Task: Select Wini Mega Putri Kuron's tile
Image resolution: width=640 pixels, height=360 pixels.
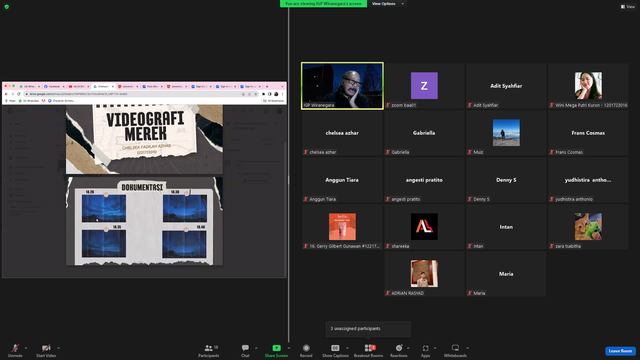Action: (x=588, y=86)
